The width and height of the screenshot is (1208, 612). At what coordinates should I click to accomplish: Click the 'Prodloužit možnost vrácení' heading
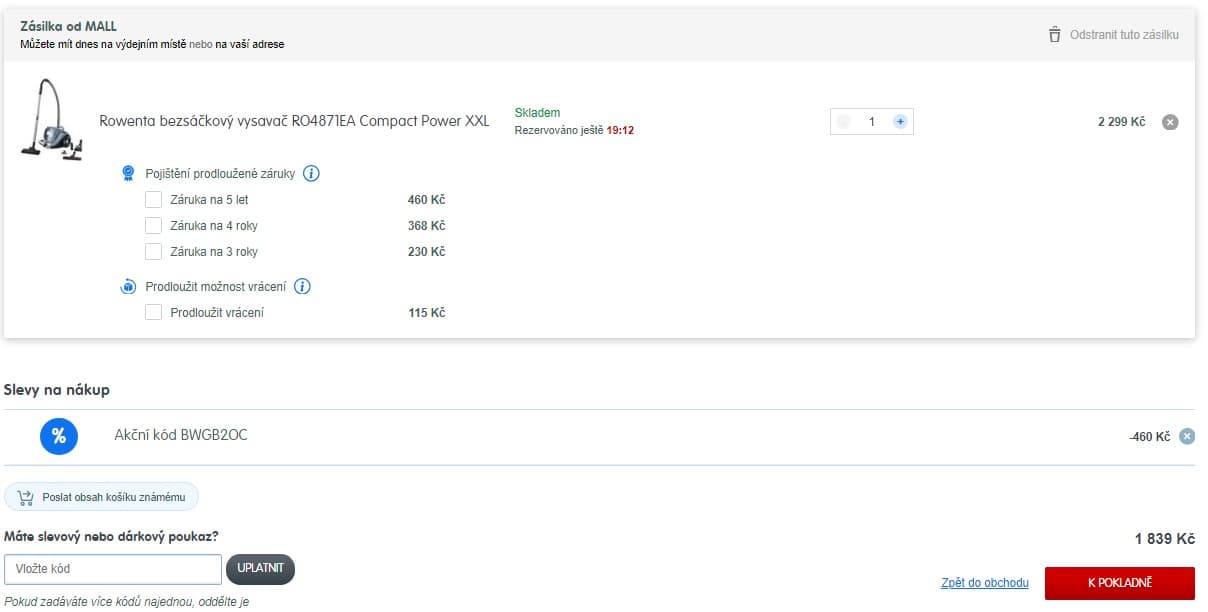click(x=216, y=287)
